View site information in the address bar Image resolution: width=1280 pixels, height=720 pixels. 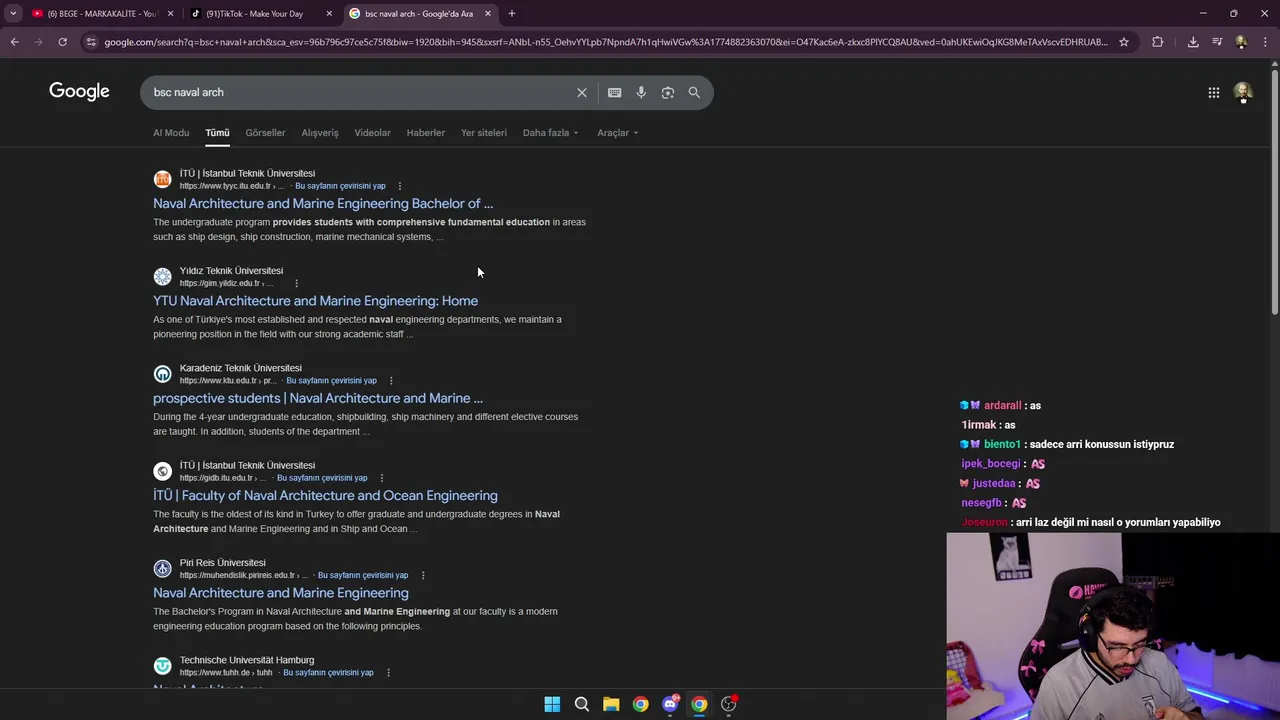click(91, 42)
